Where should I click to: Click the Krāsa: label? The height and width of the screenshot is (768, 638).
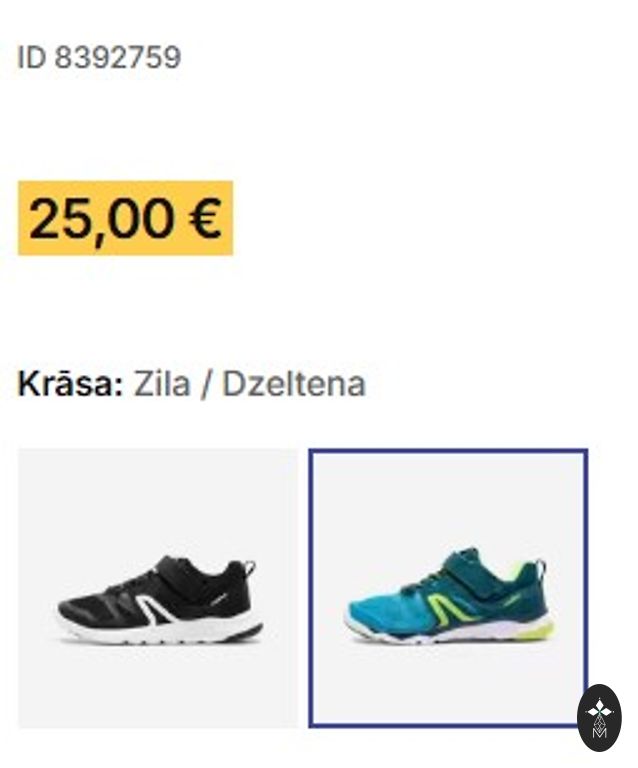71,384
